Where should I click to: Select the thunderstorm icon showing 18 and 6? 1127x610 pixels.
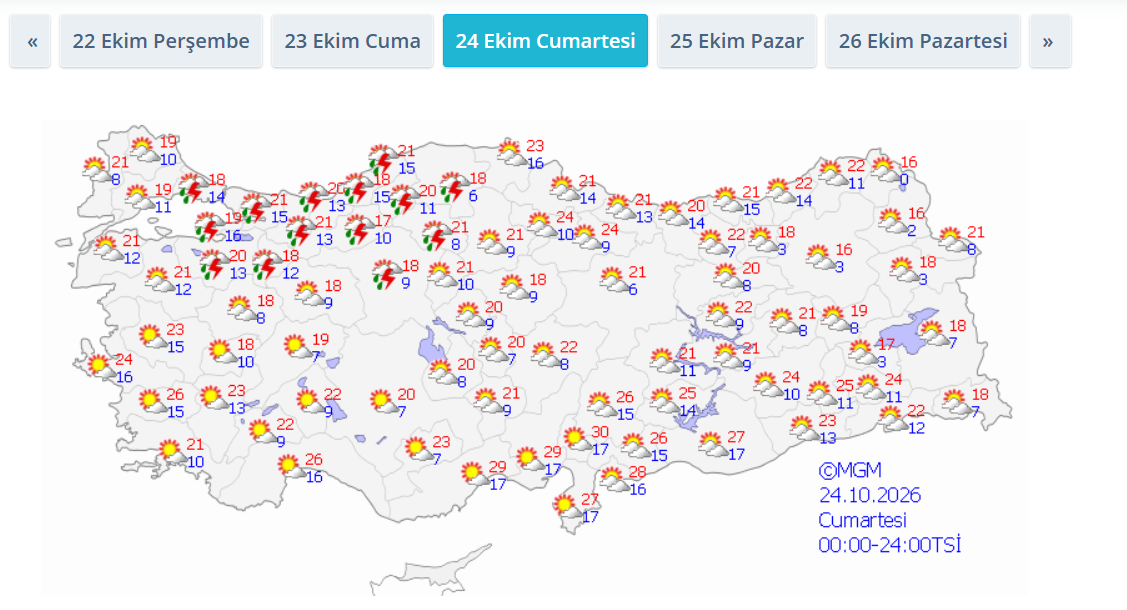(454, 186)
